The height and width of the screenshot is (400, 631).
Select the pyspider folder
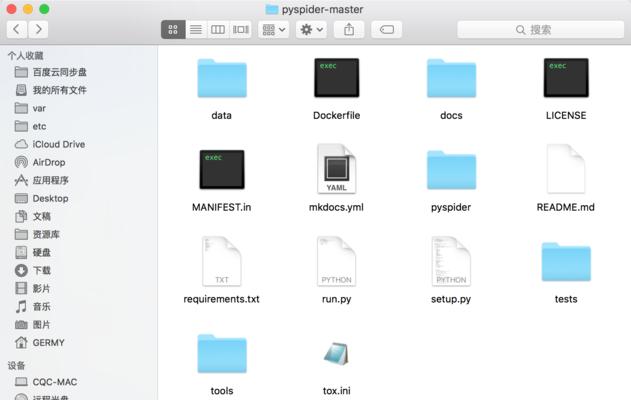(451, 170)
